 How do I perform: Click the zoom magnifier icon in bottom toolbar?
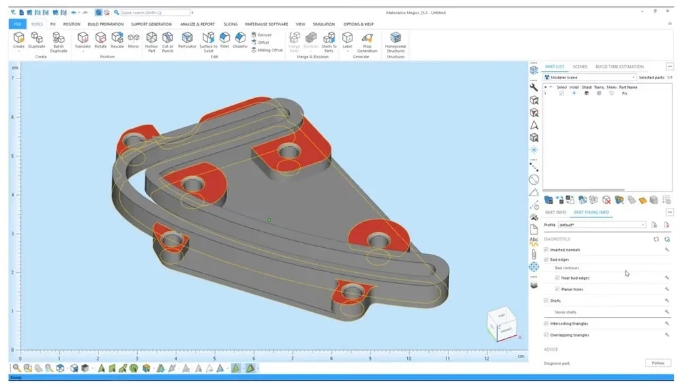(16, 368)
